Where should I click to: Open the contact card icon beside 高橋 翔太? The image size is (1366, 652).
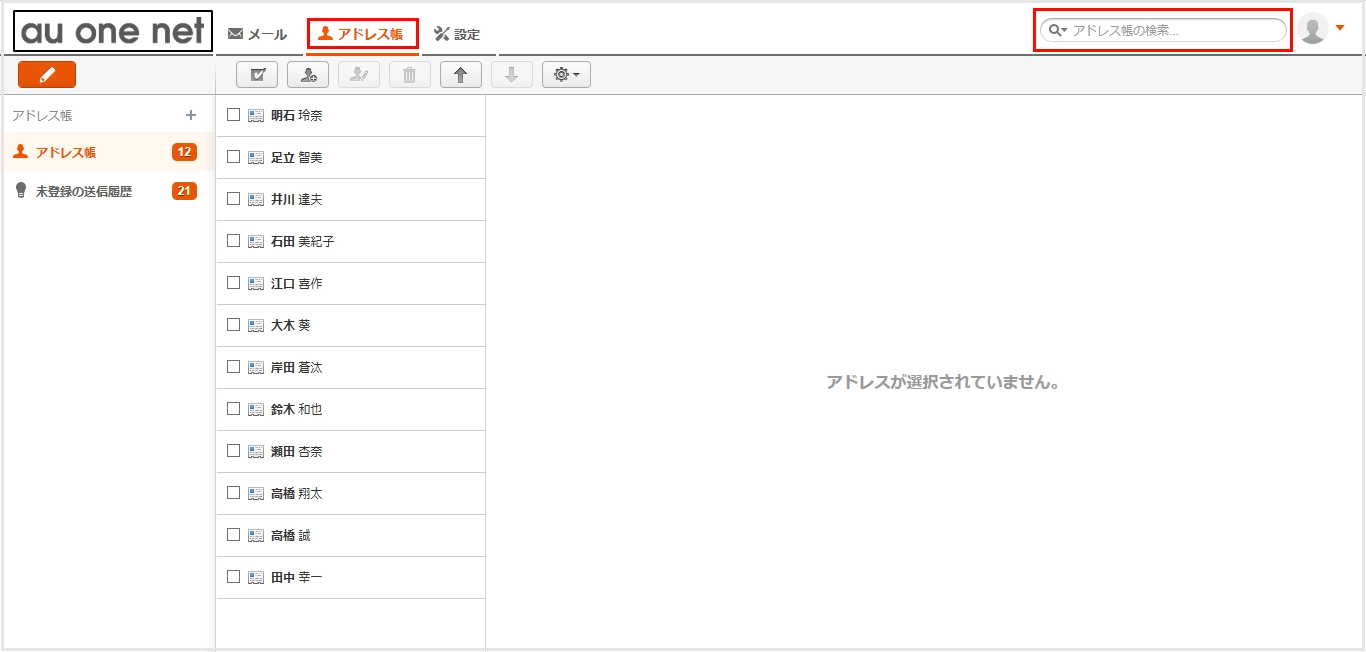[x=256, y=493]
